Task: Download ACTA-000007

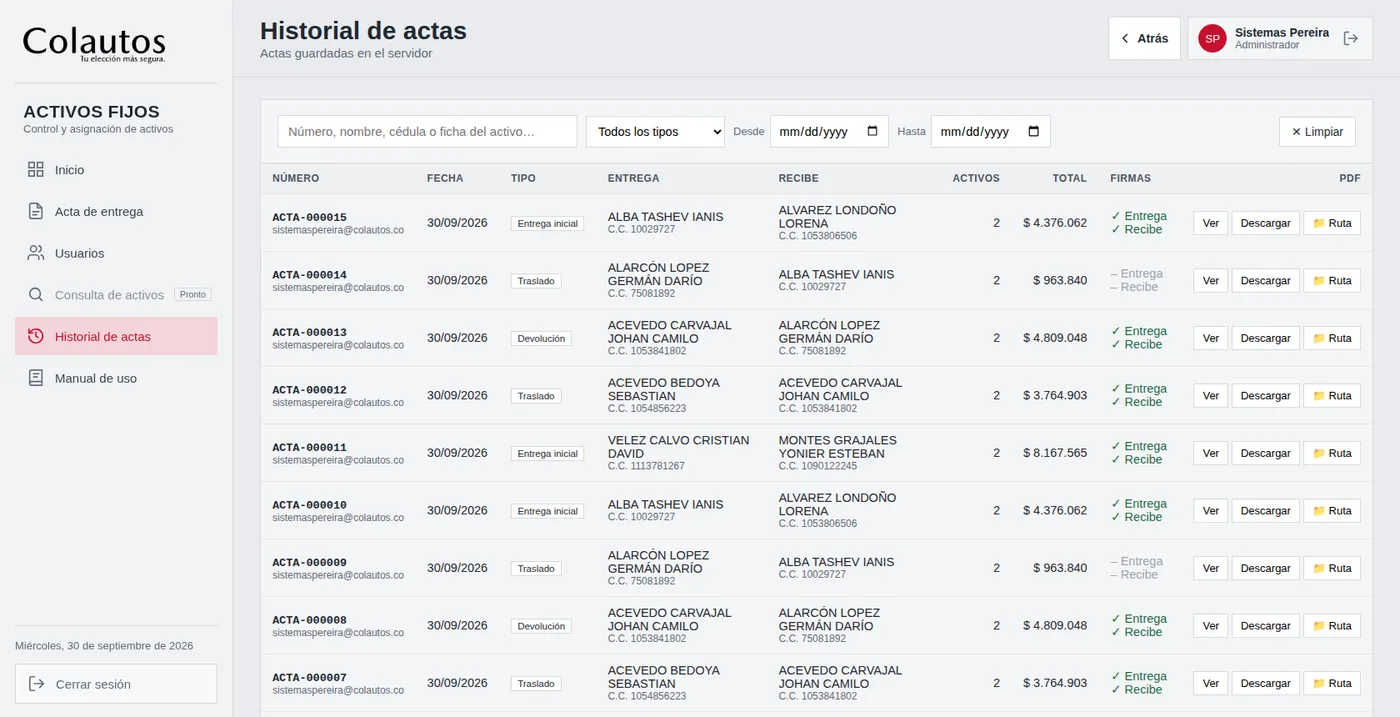Action: [1265, 684]
